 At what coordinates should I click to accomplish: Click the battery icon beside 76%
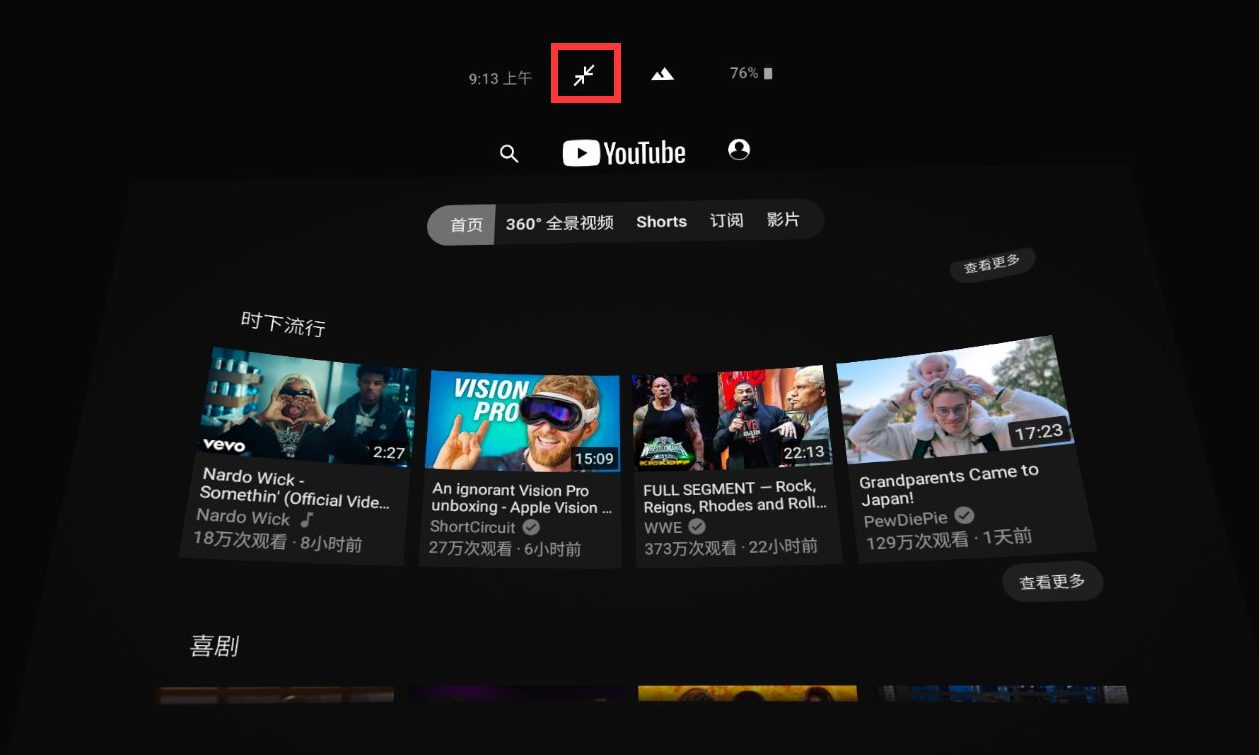coord(768,73)
